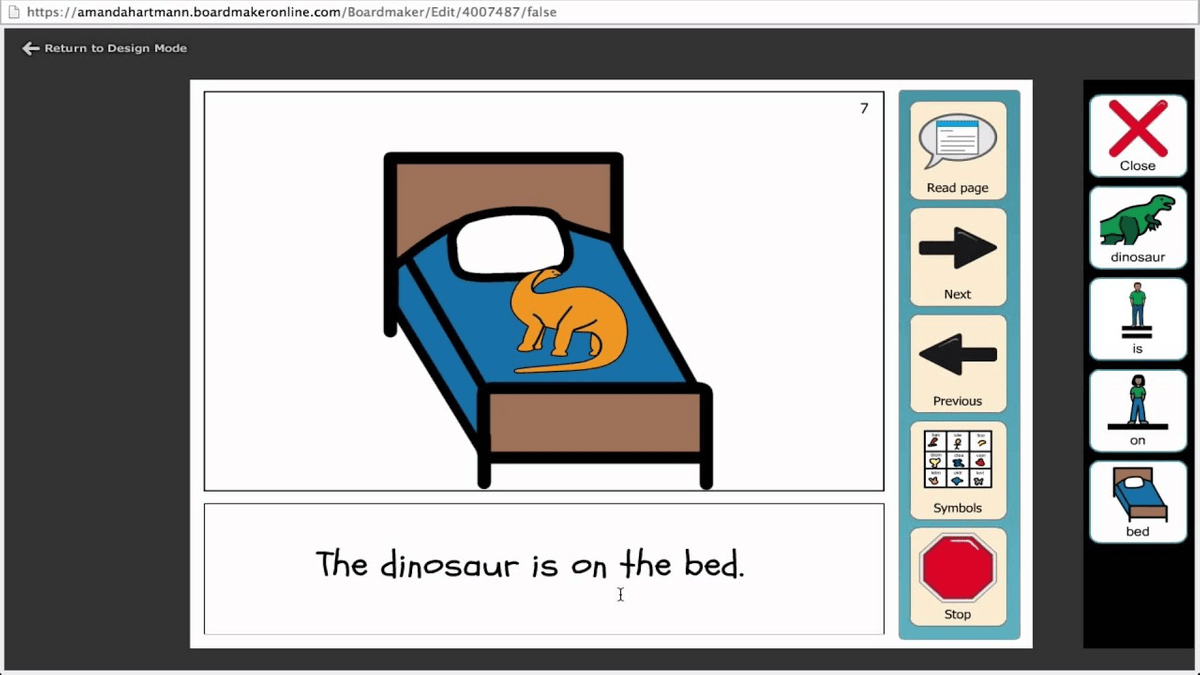Click the browser address bar URL

[x=300, y=12]
